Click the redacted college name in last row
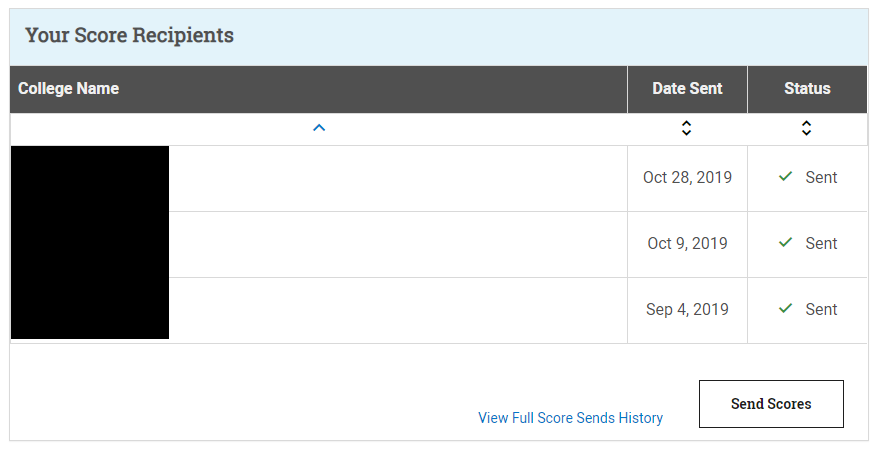Viewport: 879px width, 451px height. click(x=90, y=309)
